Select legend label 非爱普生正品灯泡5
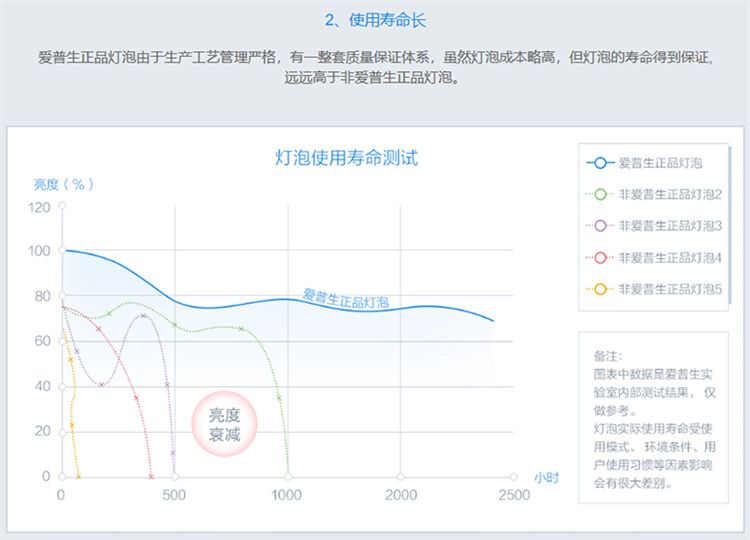This screenshot has height=540, width=750. 670,289
